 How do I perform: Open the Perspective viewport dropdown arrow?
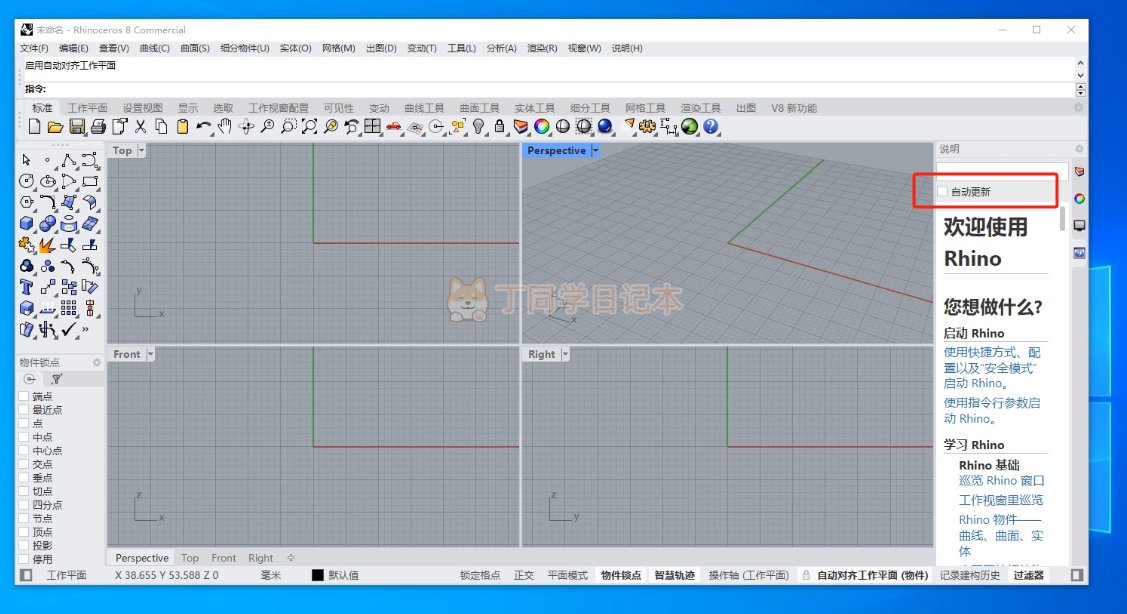595,151
